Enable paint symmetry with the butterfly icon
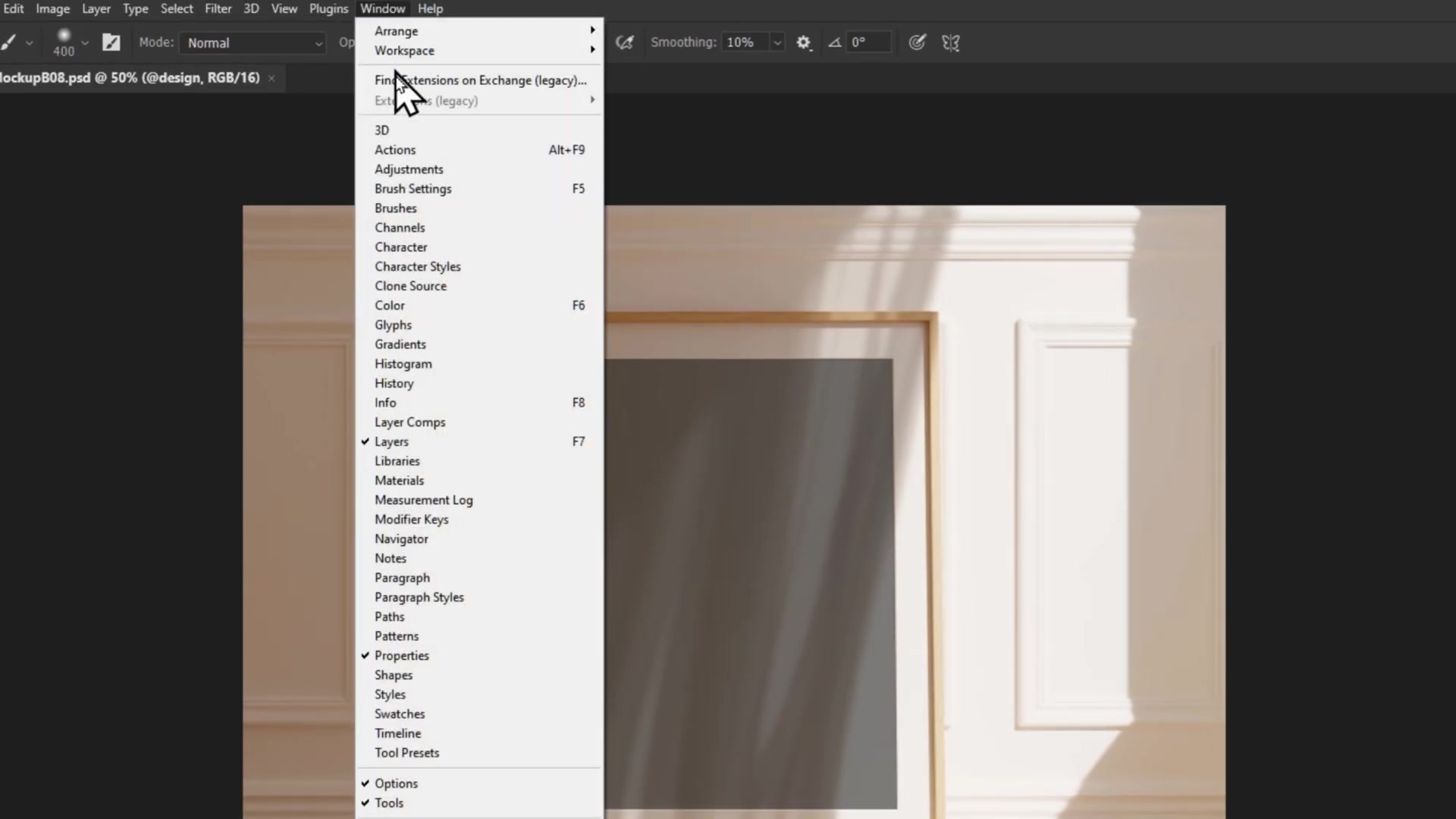Screen dimensions: 1456x819 pyautogui.click(x=951, y=42)
